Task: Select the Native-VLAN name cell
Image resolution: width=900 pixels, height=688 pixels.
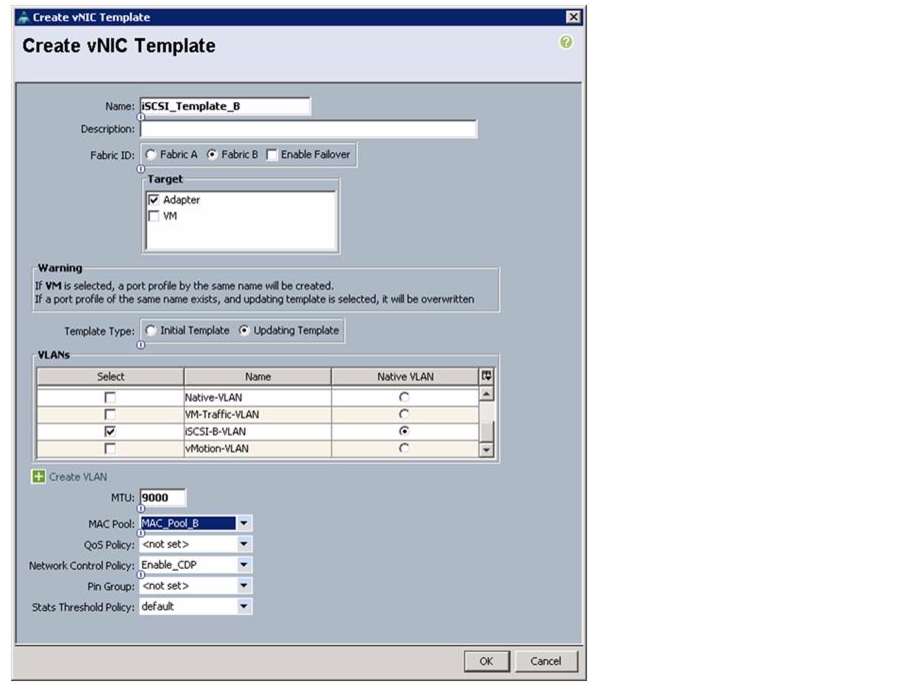Action: (x=258, y=397)
